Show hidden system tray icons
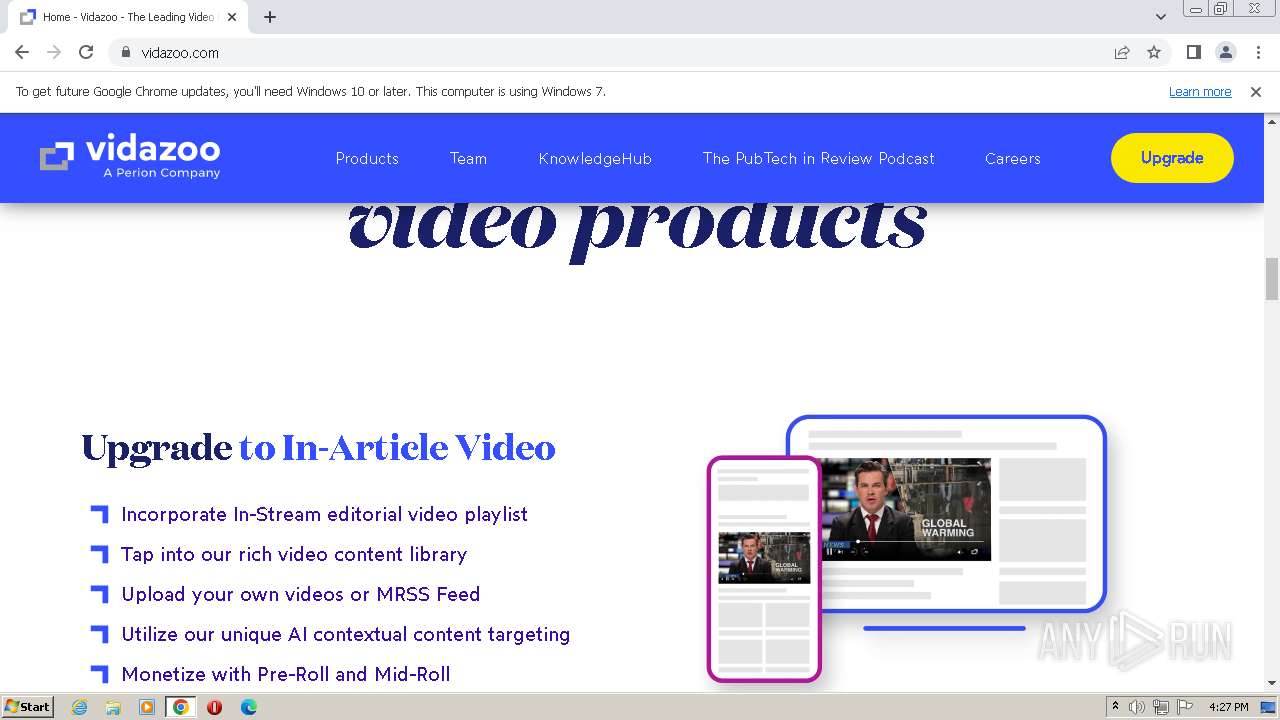 tap(1115, 707)
